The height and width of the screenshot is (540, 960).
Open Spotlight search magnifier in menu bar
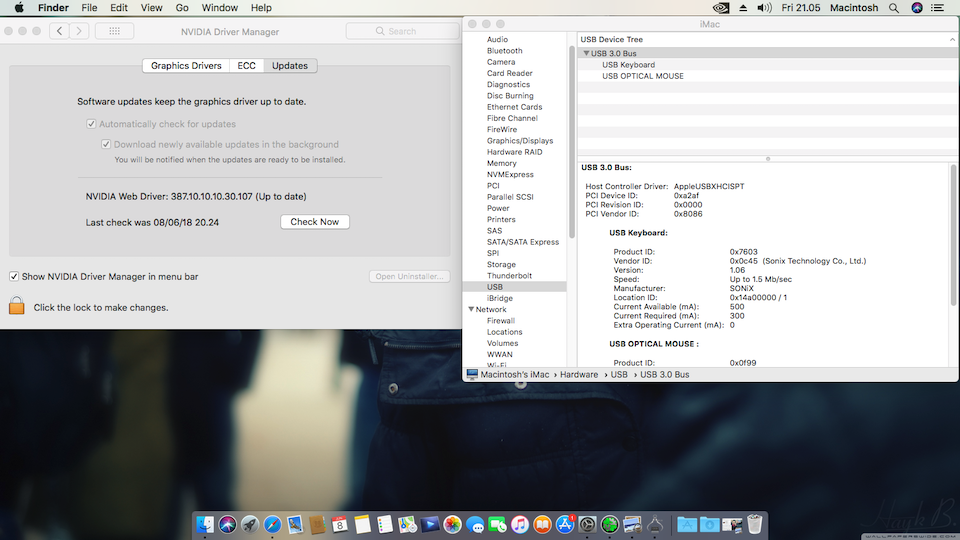pos(895,8)
